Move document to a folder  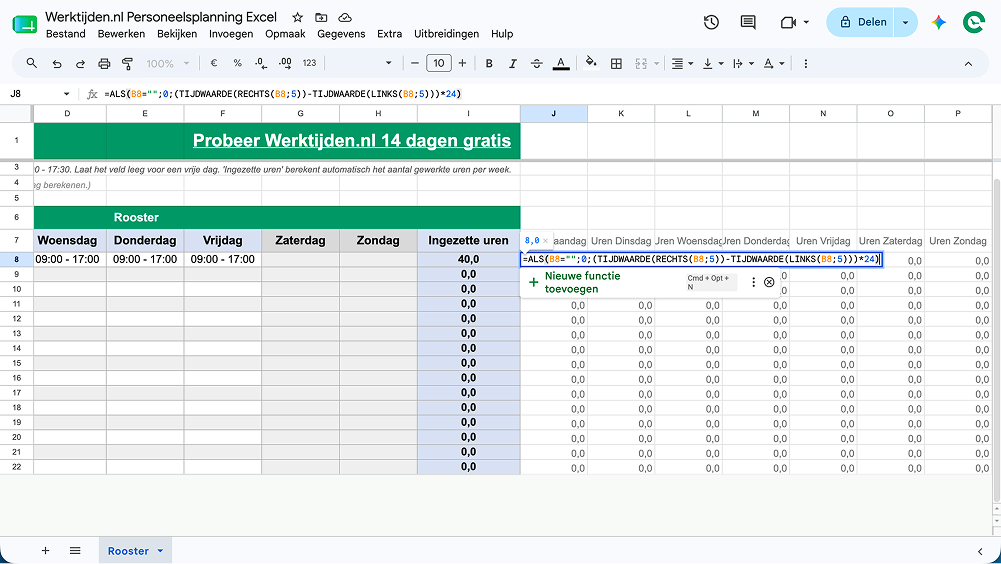(321, 17)
